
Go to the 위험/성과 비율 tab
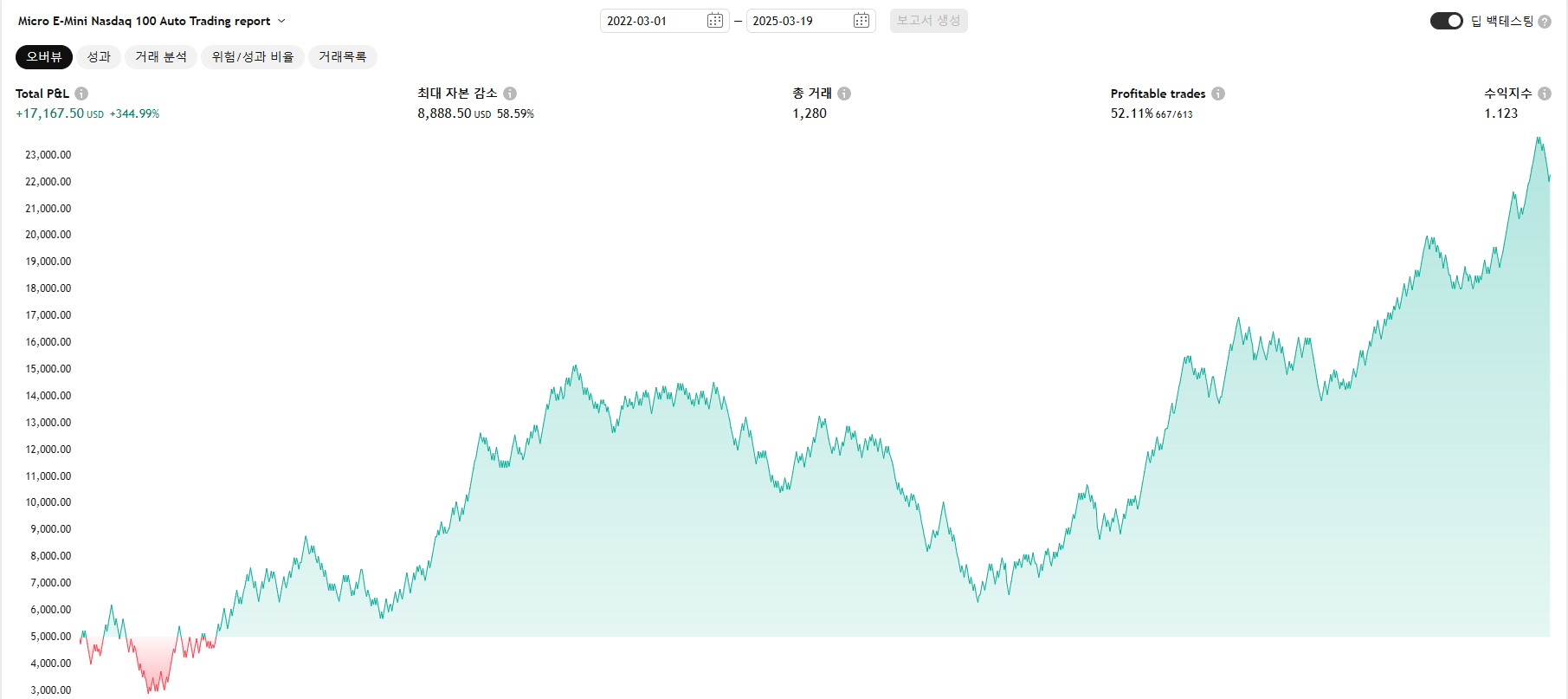tap(253, 57)
